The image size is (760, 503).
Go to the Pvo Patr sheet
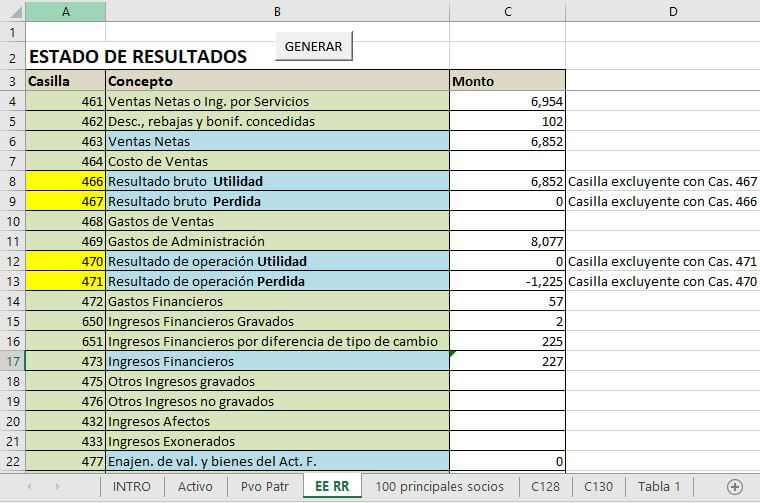[x=263, y=487]
